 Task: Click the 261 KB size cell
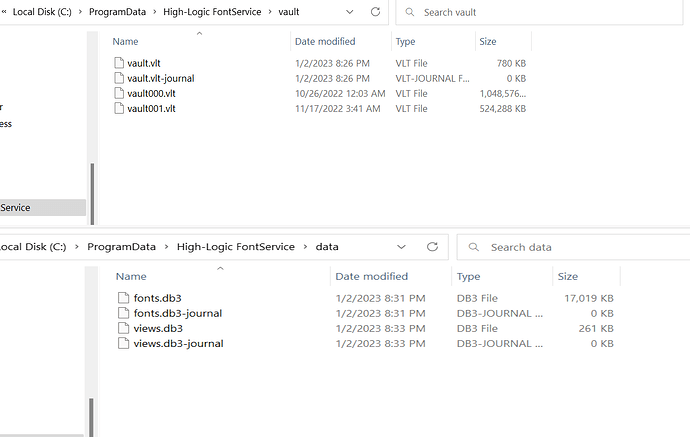tap(596, 328)
